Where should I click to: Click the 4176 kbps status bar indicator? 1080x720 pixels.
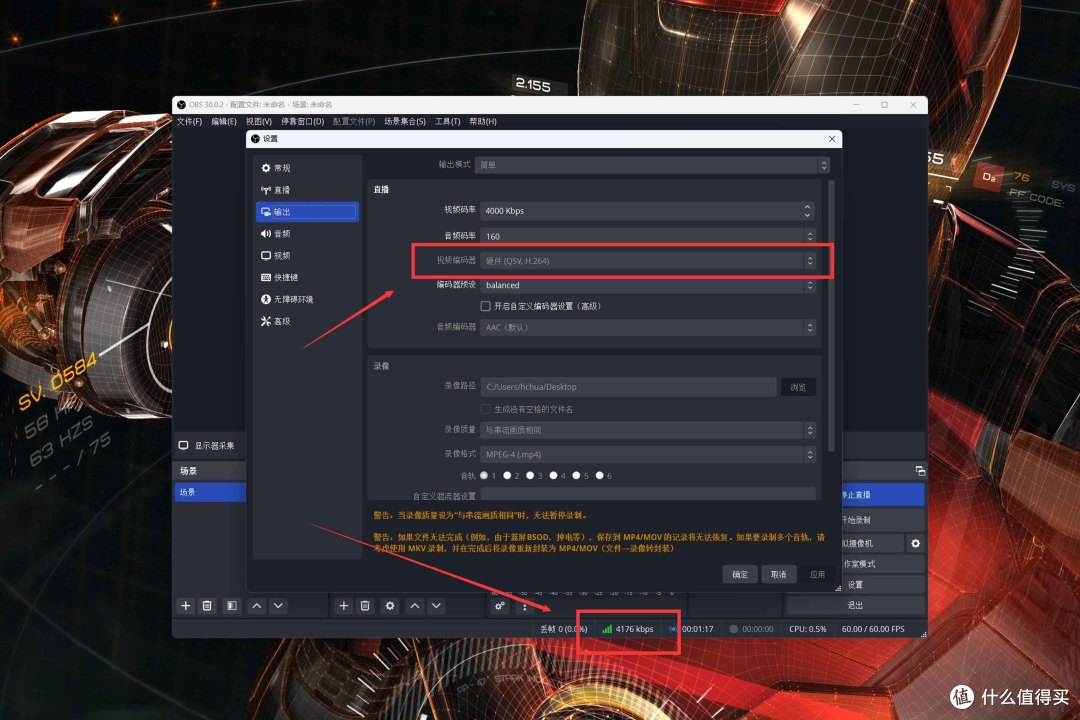pos(627,629)
